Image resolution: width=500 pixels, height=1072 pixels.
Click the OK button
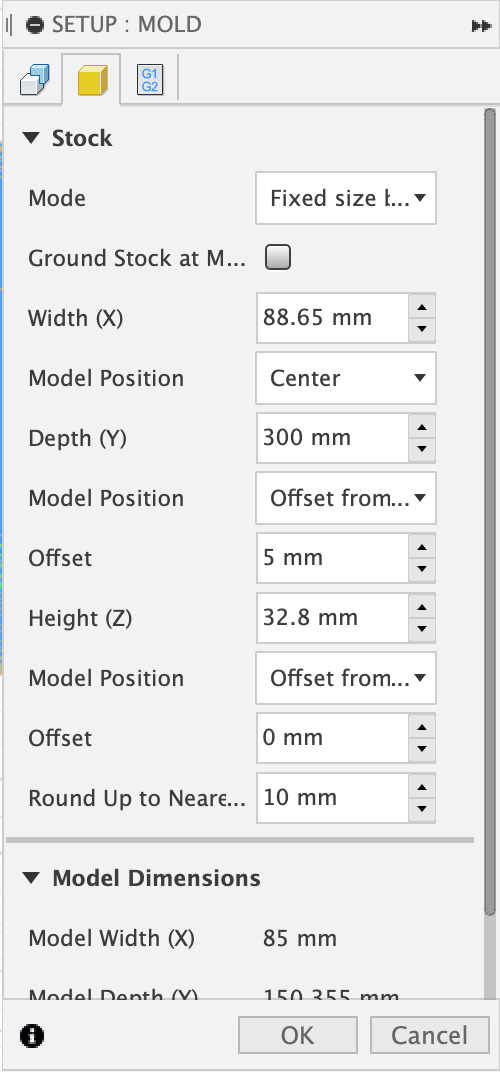coord(298,1035)
